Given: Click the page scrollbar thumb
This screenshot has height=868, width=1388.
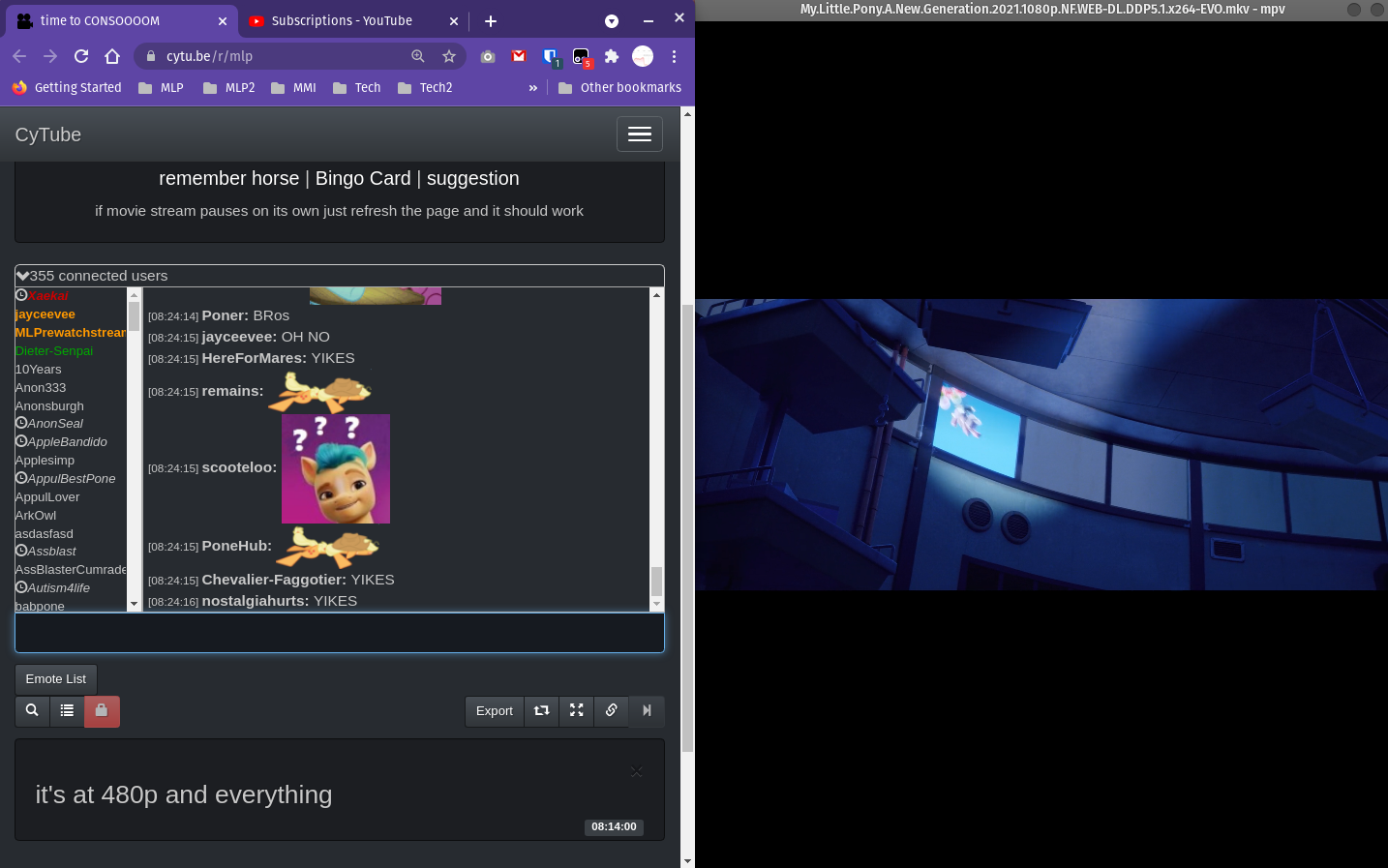Looking at the screenshot, I should [x=687, y=527].
